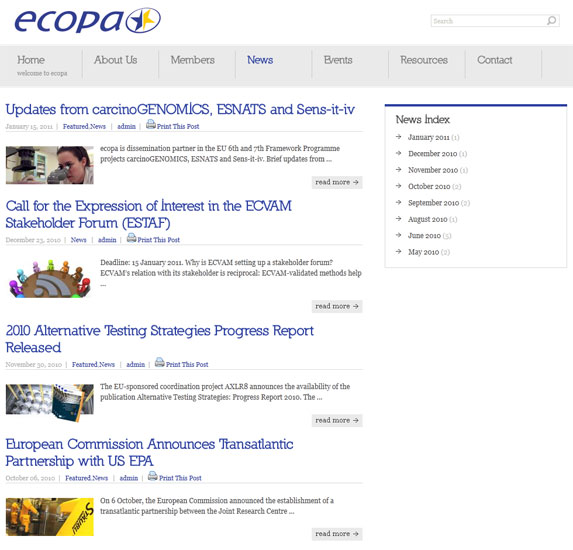Click the search magnifier icon

pos(551,20)
